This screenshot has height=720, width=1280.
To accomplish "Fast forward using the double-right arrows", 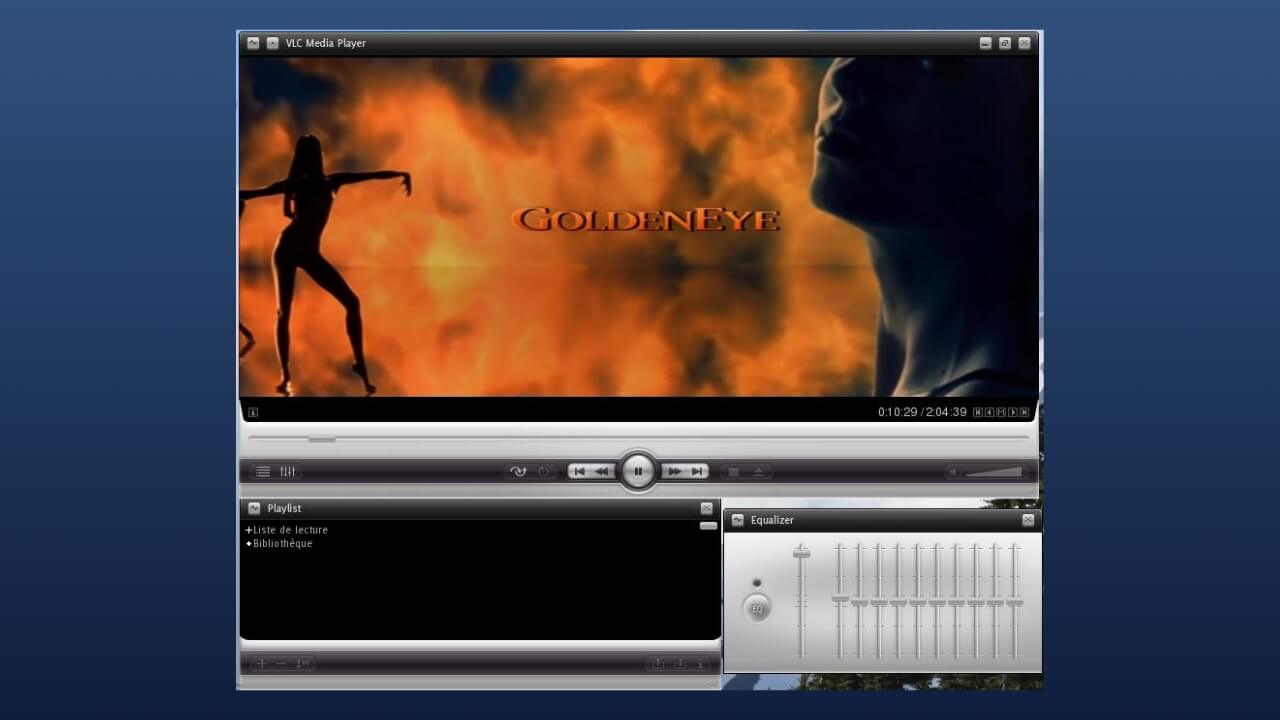I will pyautogui.click(x=674, y=471).
